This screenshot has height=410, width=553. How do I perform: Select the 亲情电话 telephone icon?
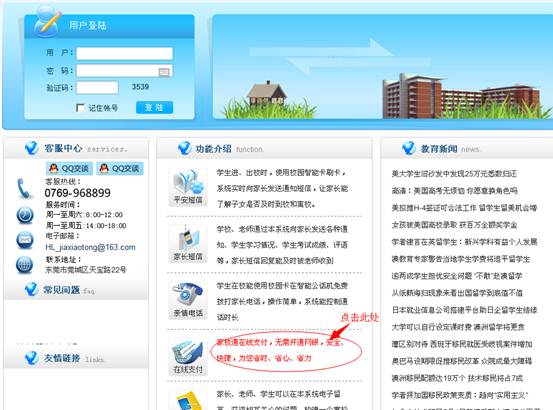pos(188,300)
